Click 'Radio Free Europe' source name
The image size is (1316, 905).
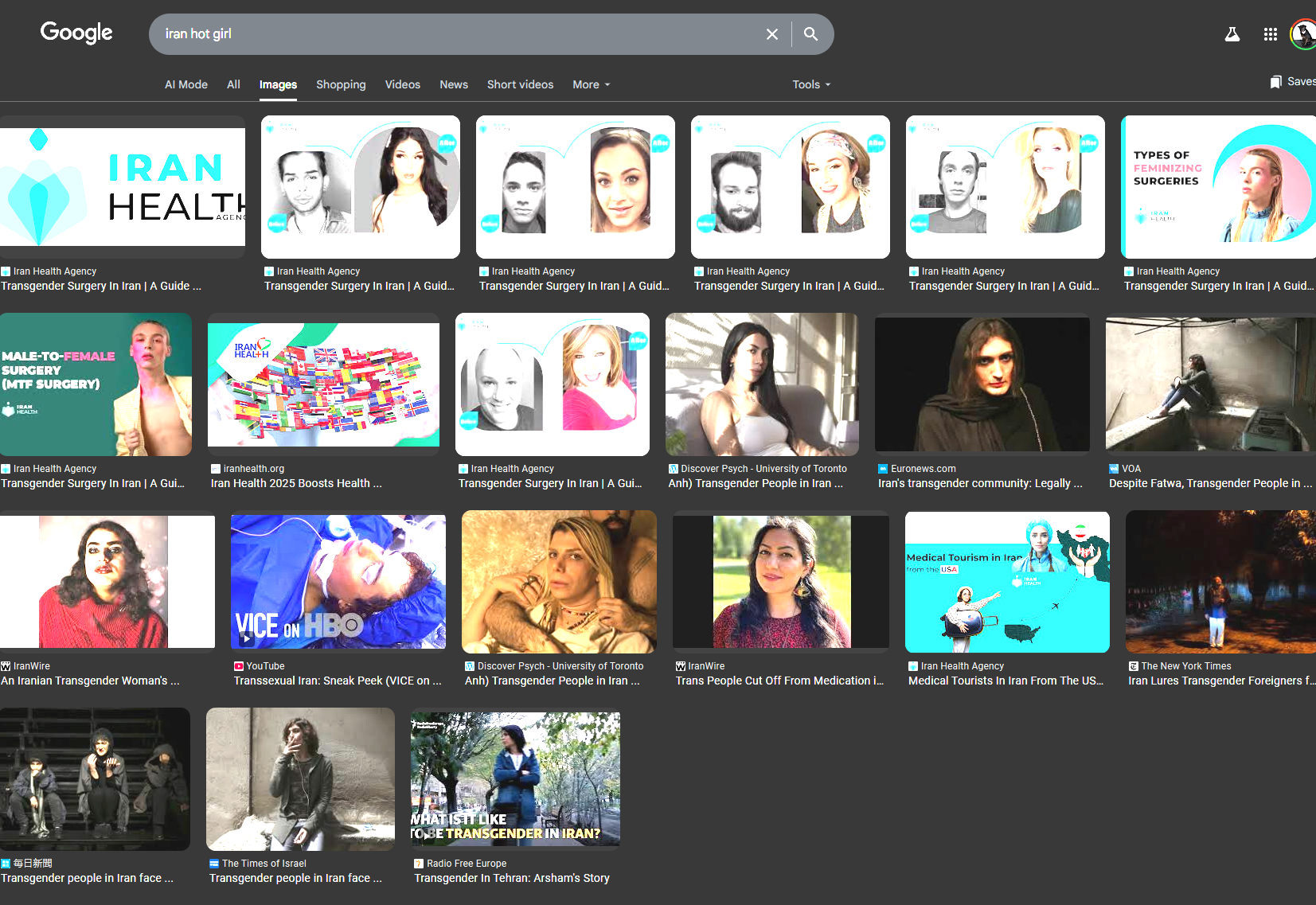coord(467,864)
